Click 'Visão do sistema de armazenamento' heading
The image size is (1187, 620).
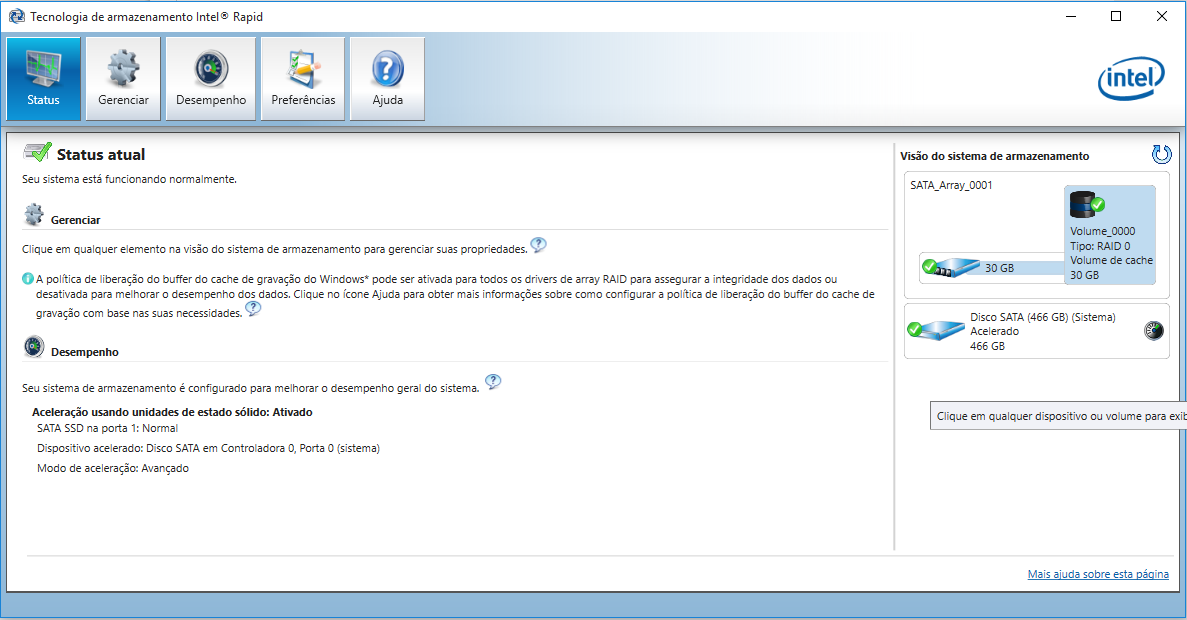(995, 156)
